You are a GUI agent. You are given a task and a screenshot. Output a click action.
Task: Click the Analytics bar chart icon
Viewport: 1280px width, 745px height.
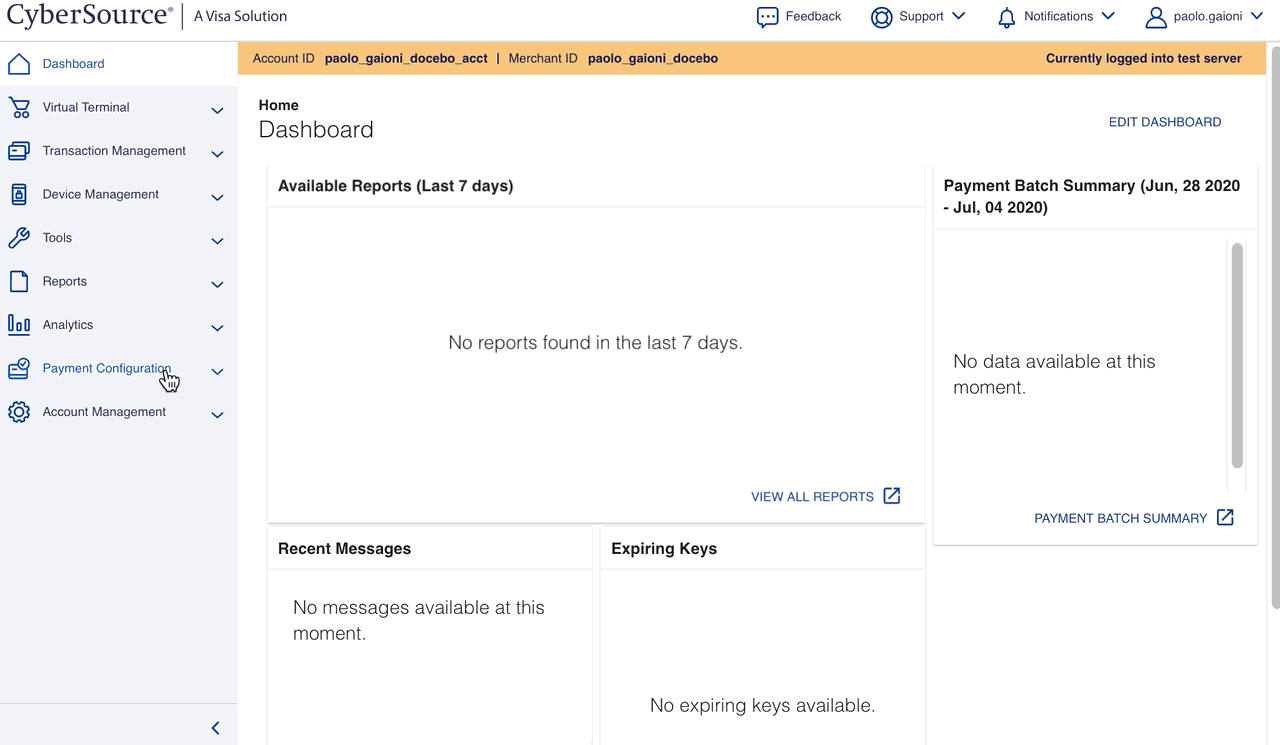pos(19,324)
